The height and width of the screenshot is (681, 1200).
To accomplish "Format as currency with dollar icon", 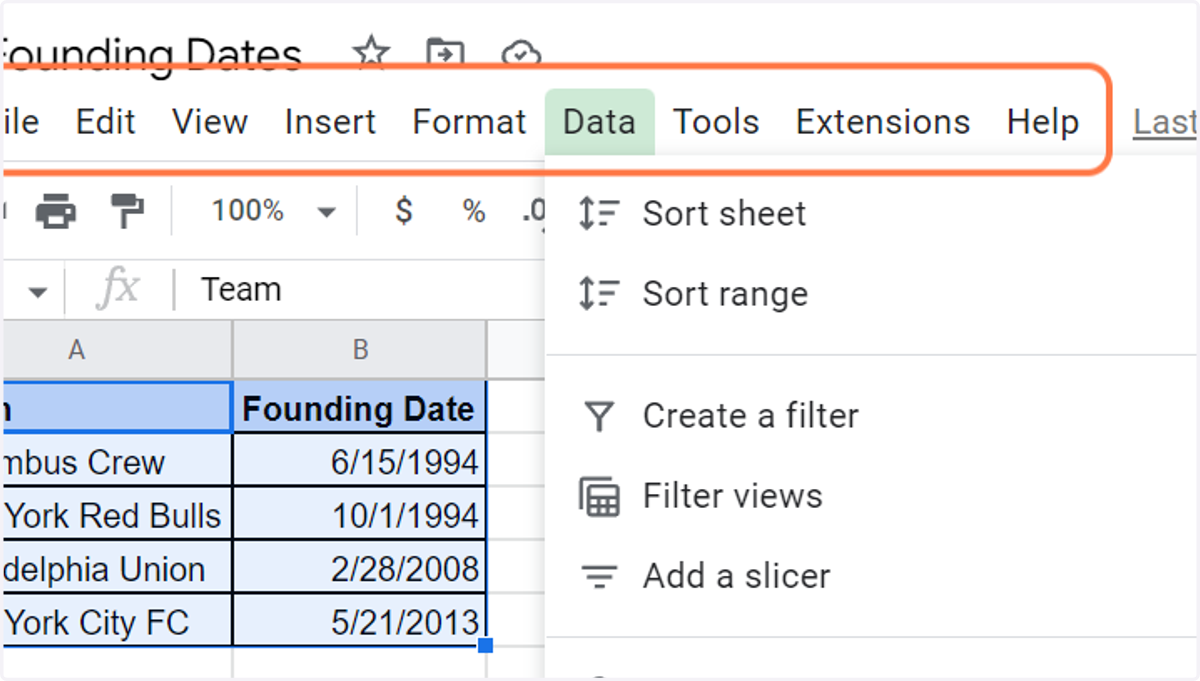I will tap(404, 211).
